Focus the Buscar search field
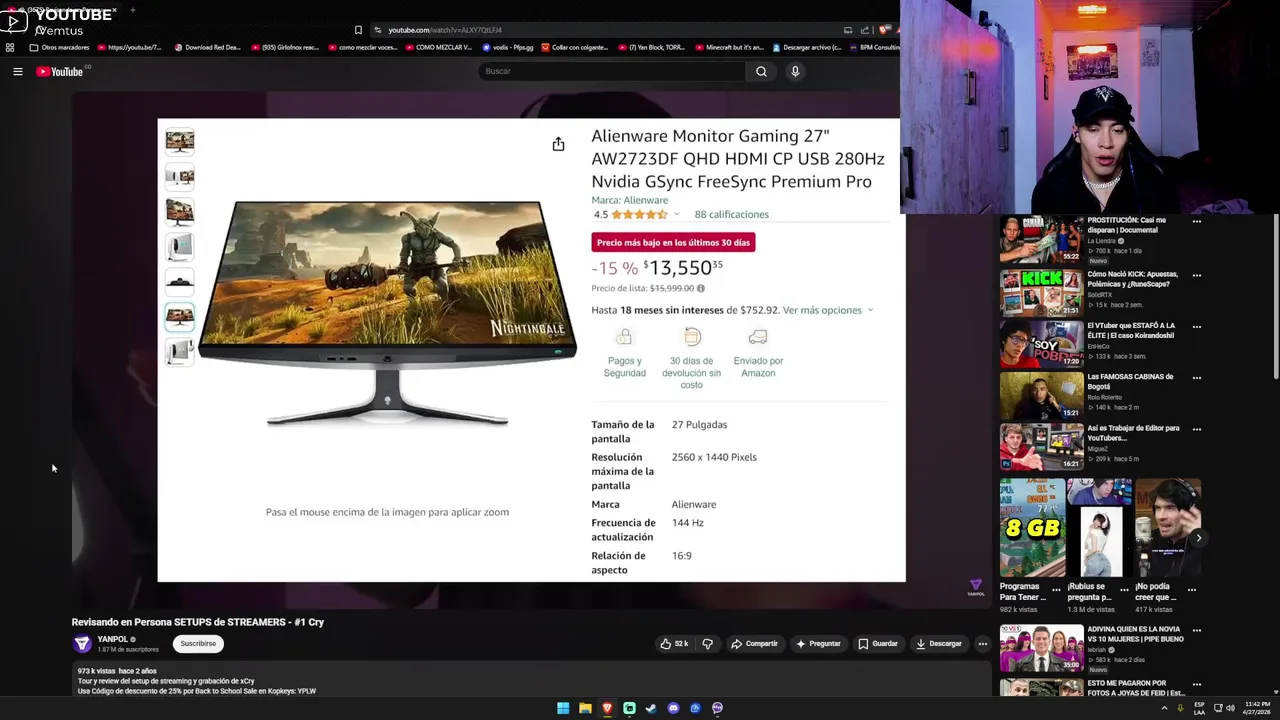 (x=611, y=71)
